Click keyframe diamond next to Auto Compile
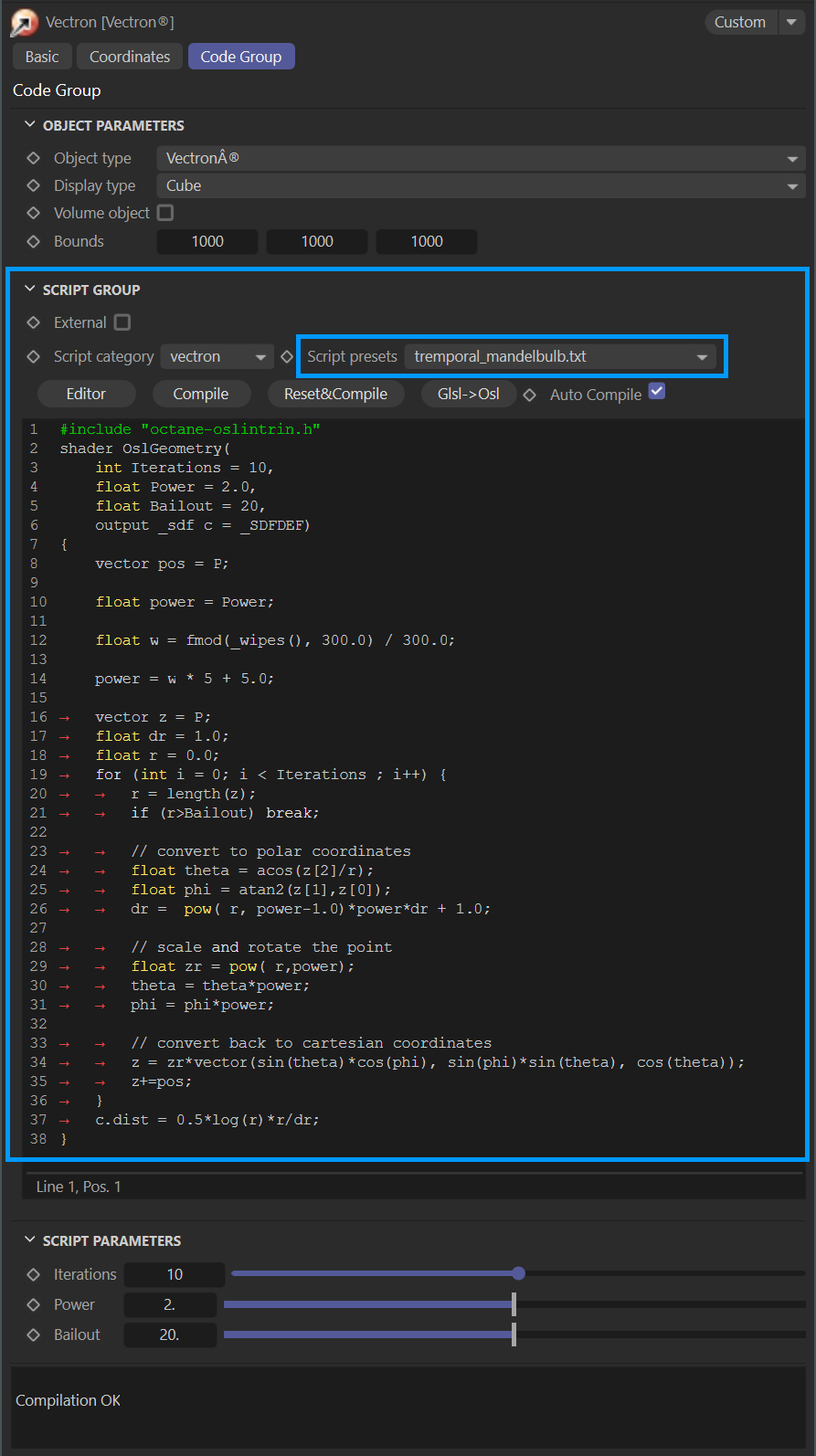 click(x=530, y=395)
